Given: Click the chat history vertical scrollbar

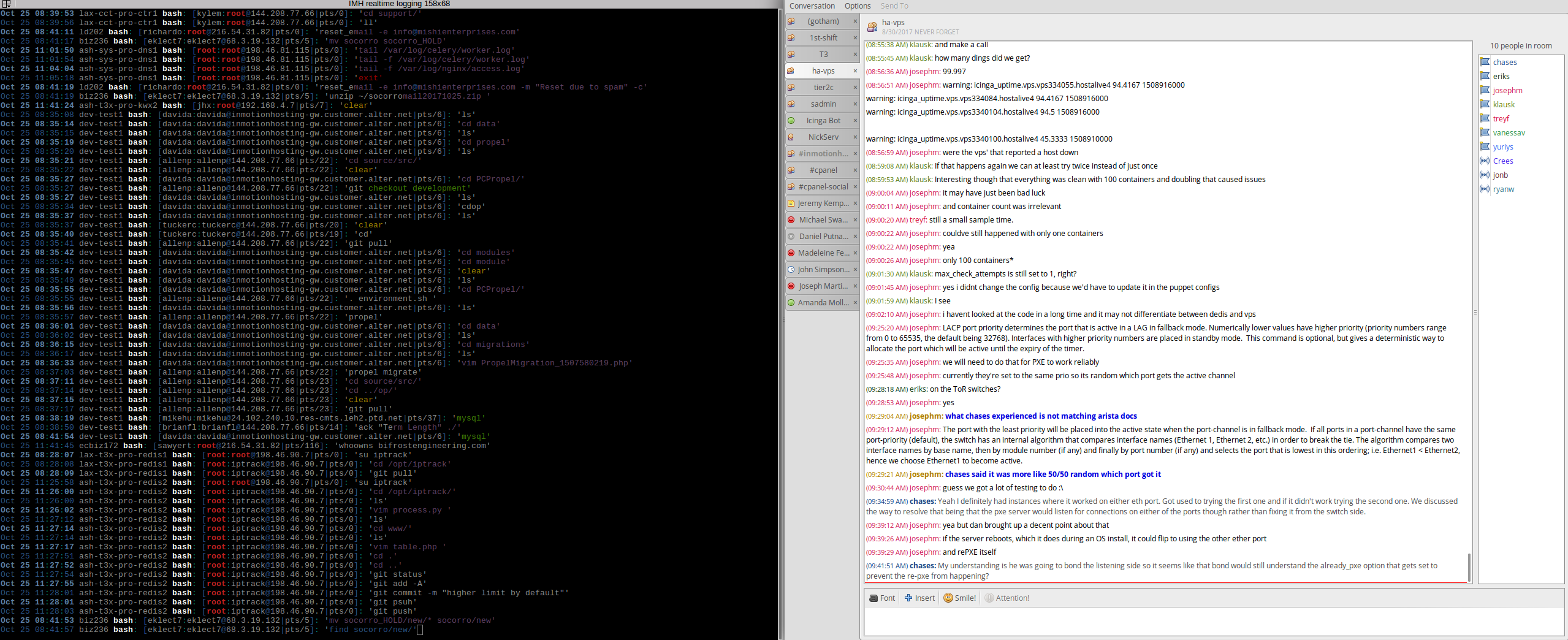Looking at the screenshot, I should click(x=1469, y=567).
